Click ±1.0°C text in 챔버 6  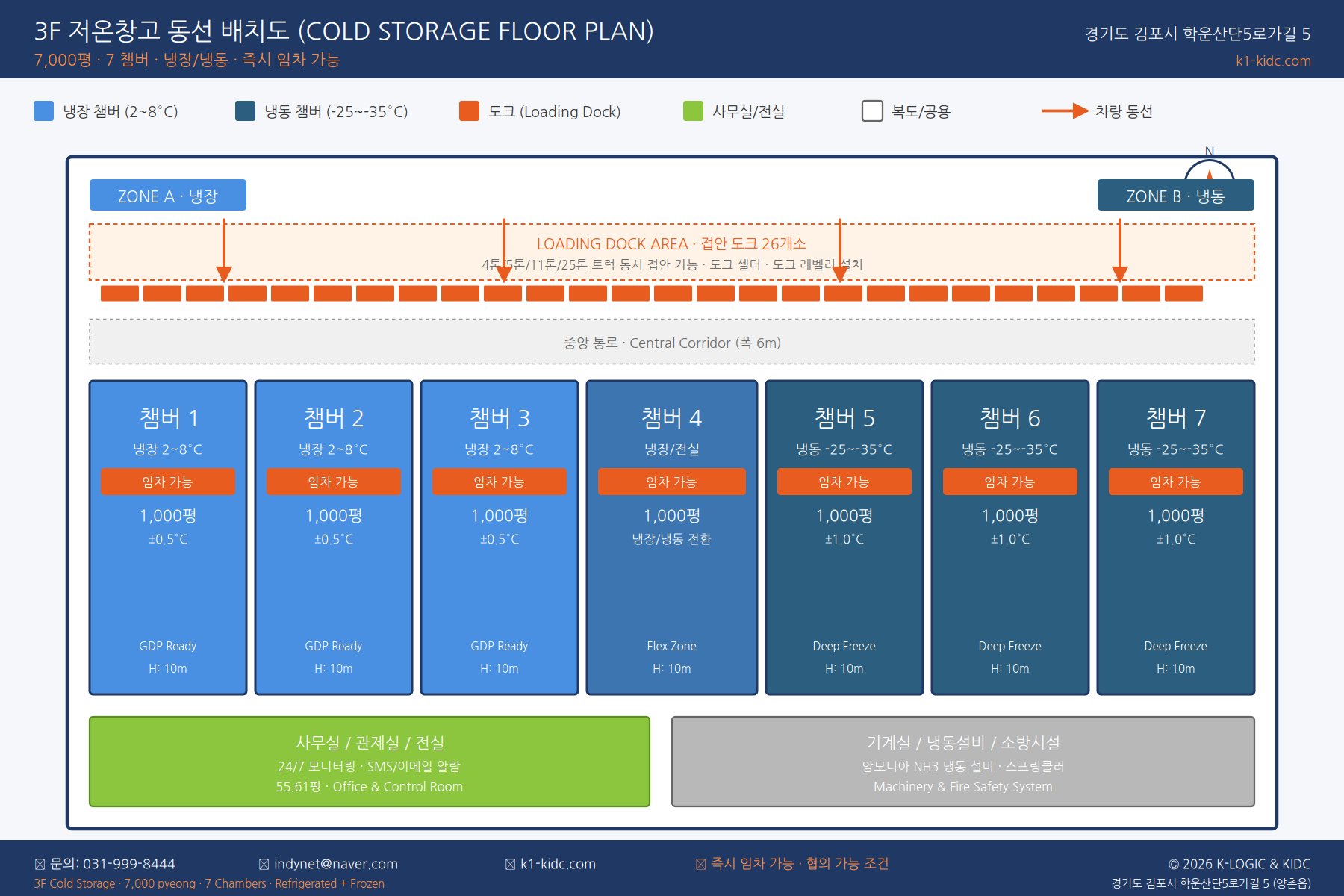coord(1010,539)
